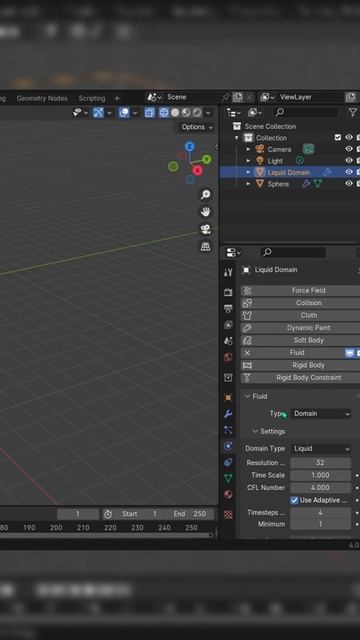Open the Scene properties tab

[x=228, y=341]
